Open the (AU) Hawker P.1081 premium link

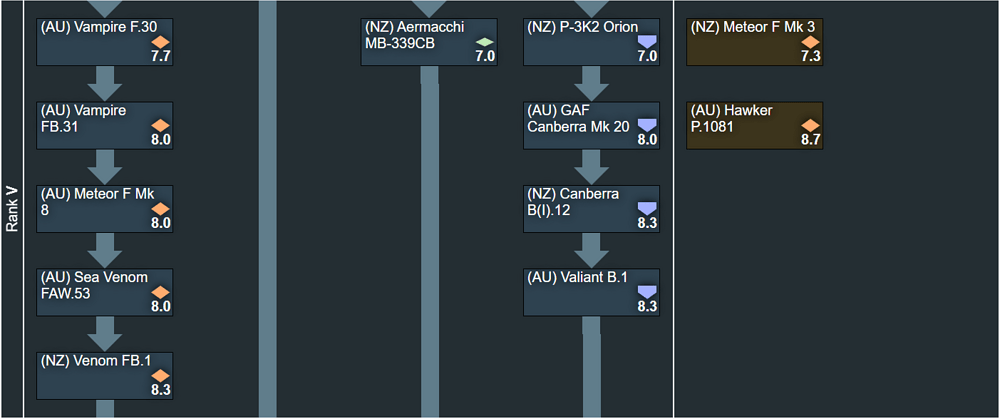[731, 118]
